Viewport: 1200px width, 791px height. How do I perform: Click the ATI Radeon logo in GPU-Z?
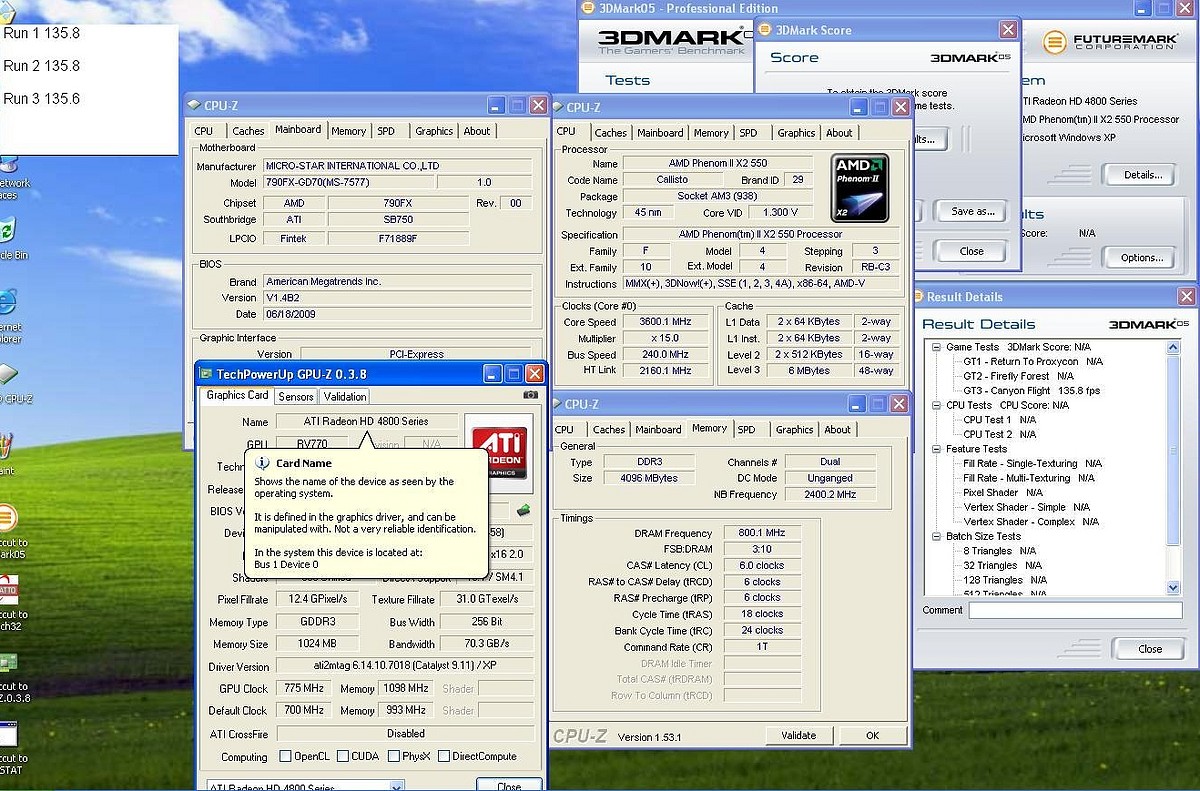point(499,452)
